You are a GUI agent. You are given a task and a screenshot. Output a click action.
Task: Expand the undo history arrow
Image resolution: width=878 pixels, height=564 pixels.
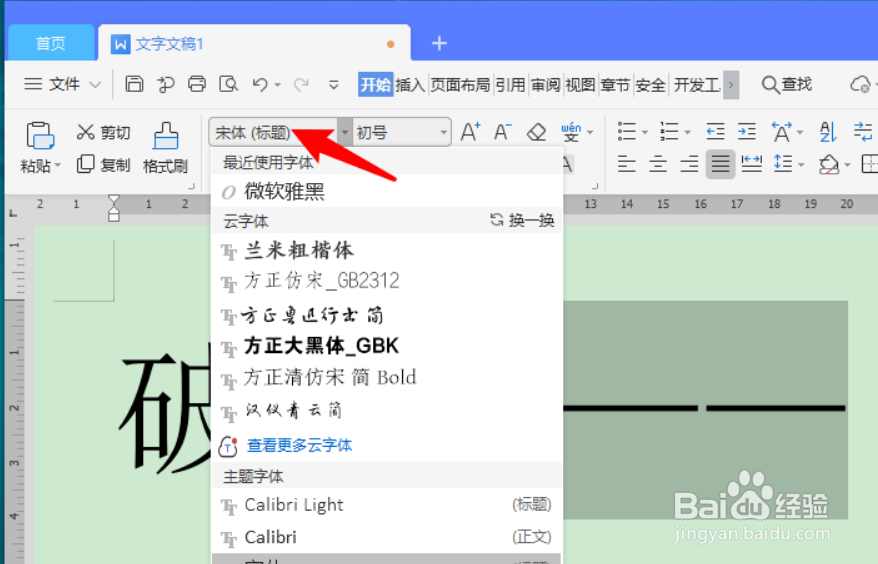pyautogui.click(x=278, y=85)
